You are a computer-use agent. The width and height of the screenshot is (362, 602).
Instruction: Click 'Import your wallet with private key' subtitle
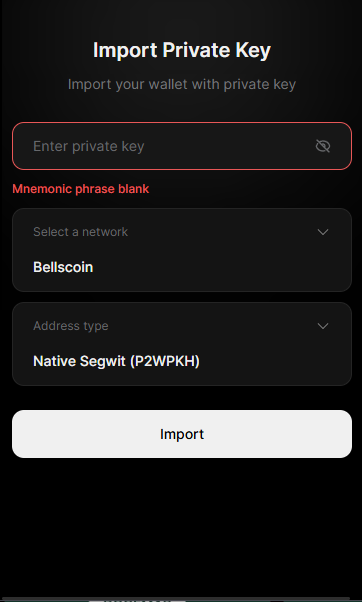(182, 84)
